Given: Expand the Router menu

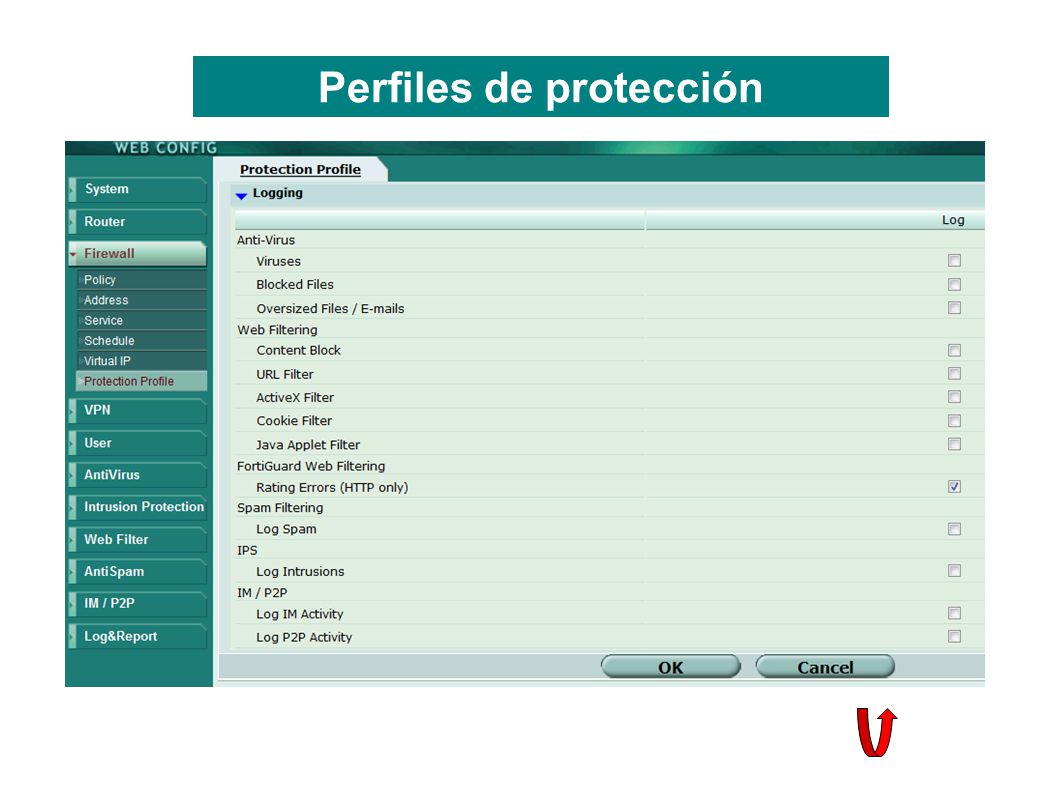Looking at the screenshot, I should (x=138, y=222).
